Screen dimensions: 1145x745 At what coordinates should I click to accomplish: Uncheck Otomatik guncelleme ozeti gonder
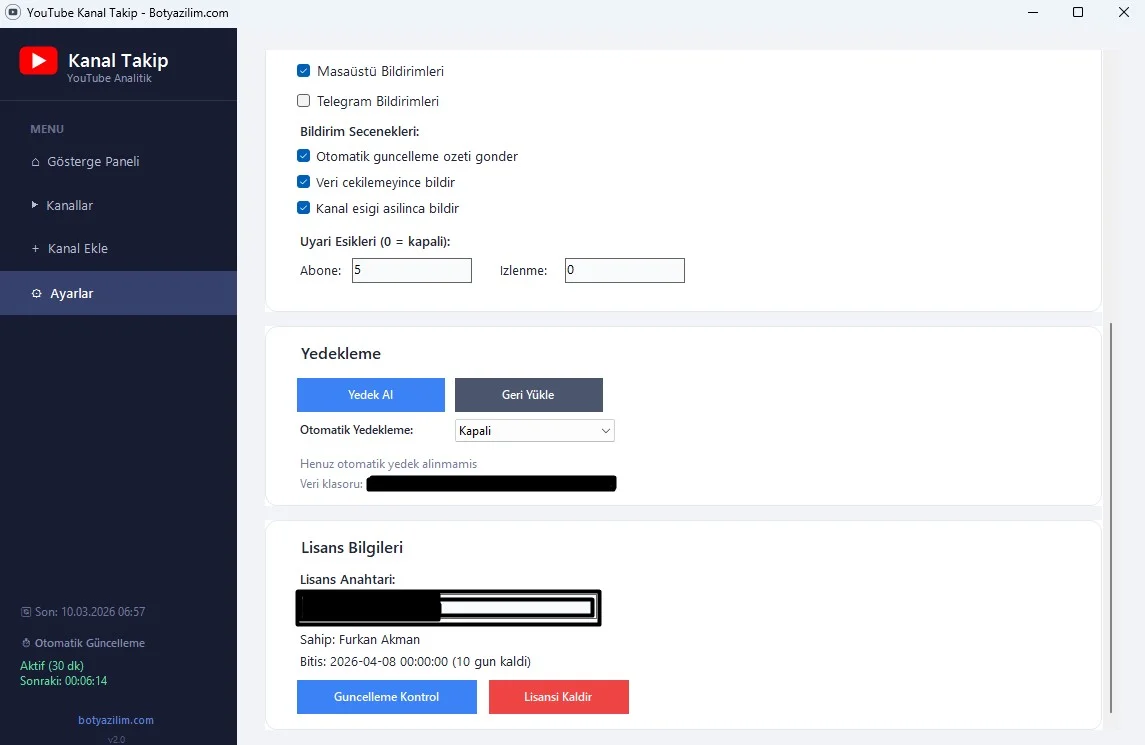[304, 156]
